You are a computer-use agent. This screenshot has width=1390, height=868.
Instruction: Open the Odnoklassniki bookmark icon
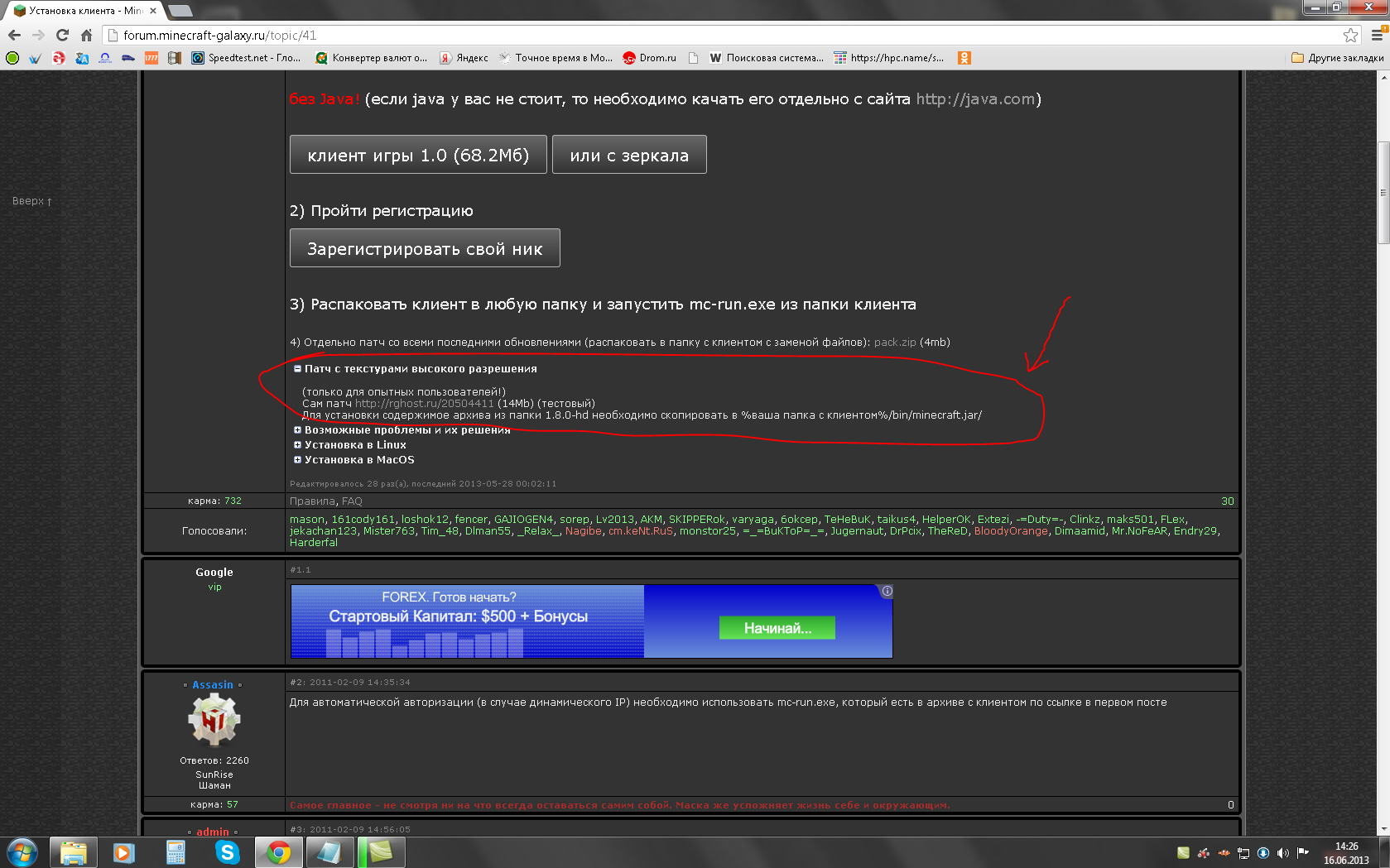click(964, 58)
